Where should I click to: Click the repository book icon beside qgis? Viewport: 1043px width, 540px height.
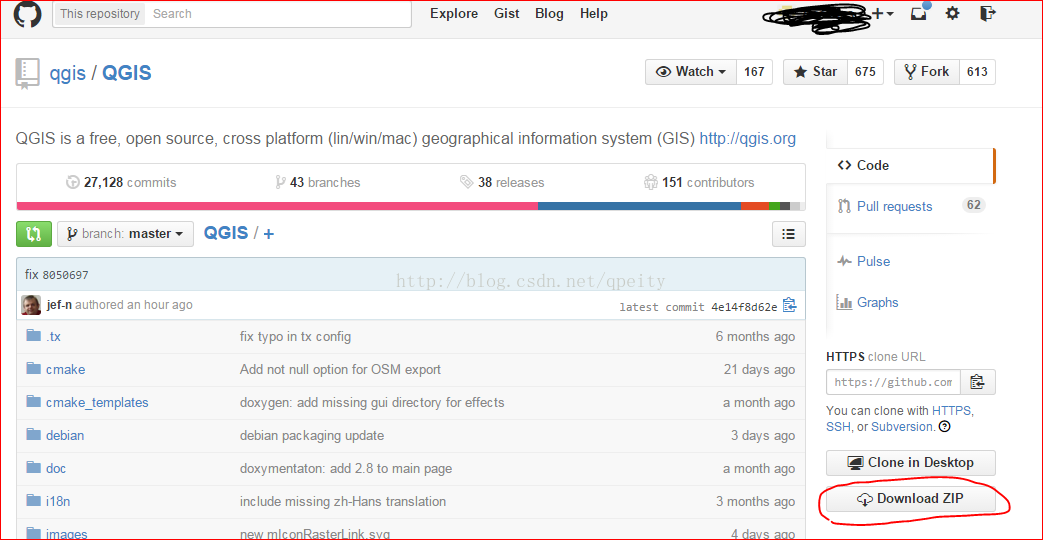(x=27, y=73)
